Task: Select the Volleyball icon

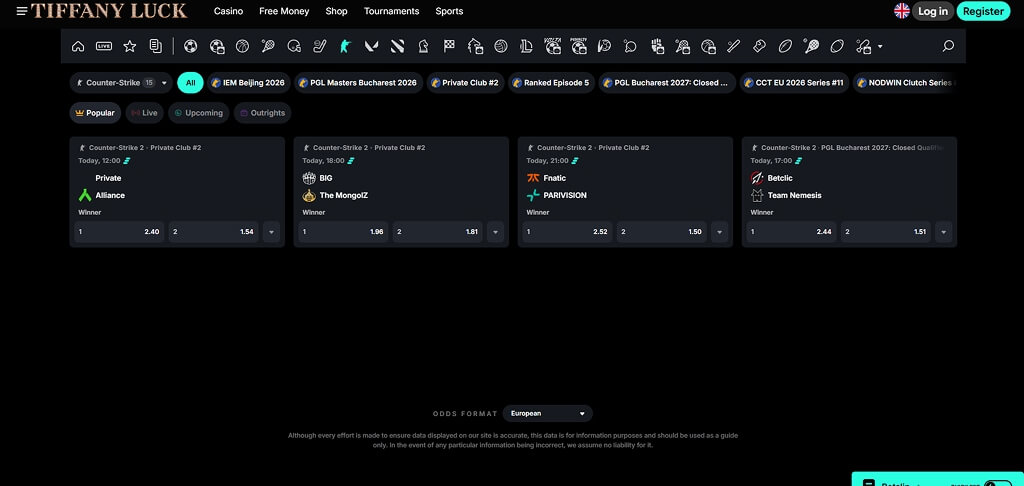Action: click(501, 46)
